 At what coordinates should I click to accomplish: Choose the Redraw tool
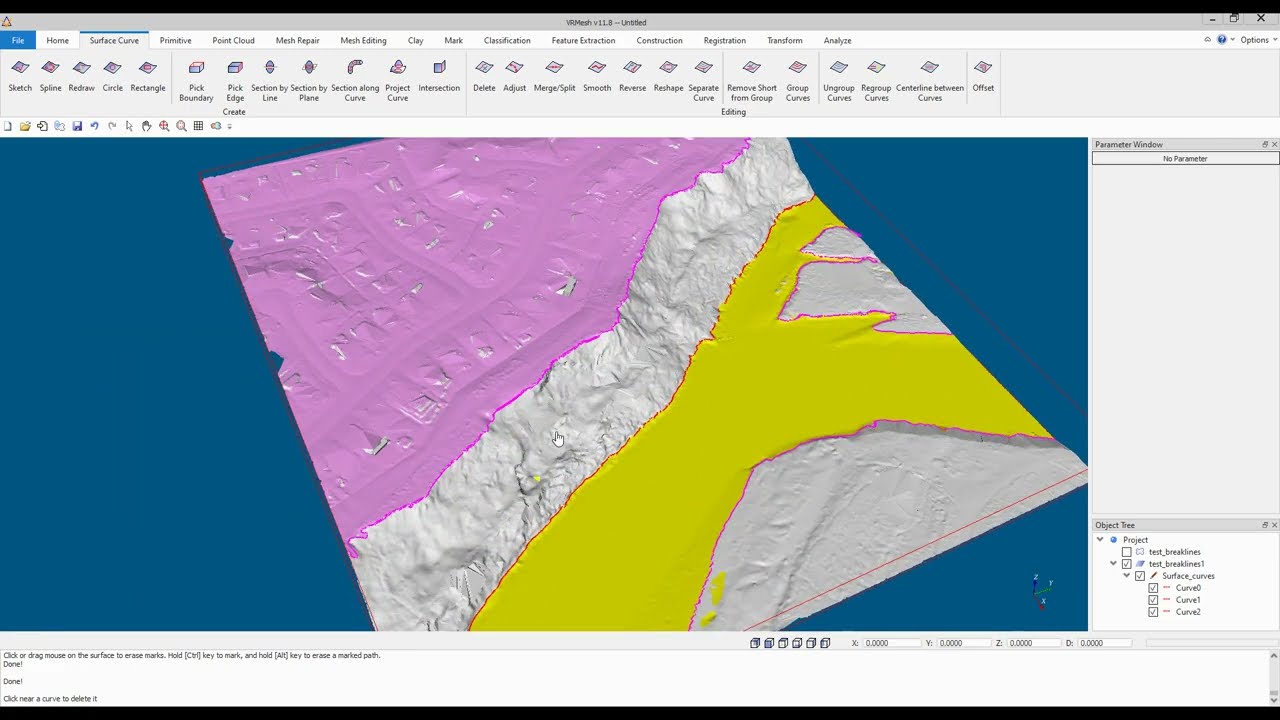click(82, 76)
